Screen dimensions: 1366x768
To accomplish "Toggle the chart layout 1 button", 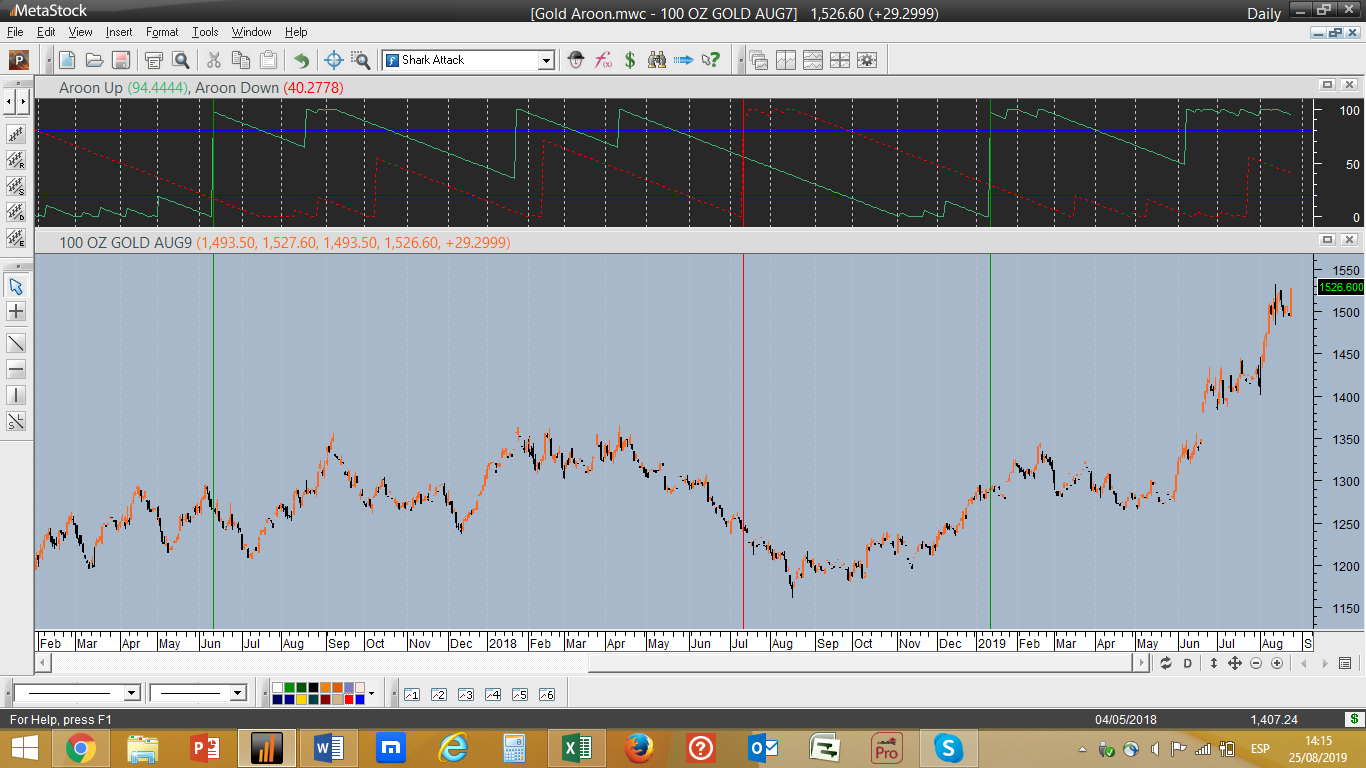I will pos(411,694).
